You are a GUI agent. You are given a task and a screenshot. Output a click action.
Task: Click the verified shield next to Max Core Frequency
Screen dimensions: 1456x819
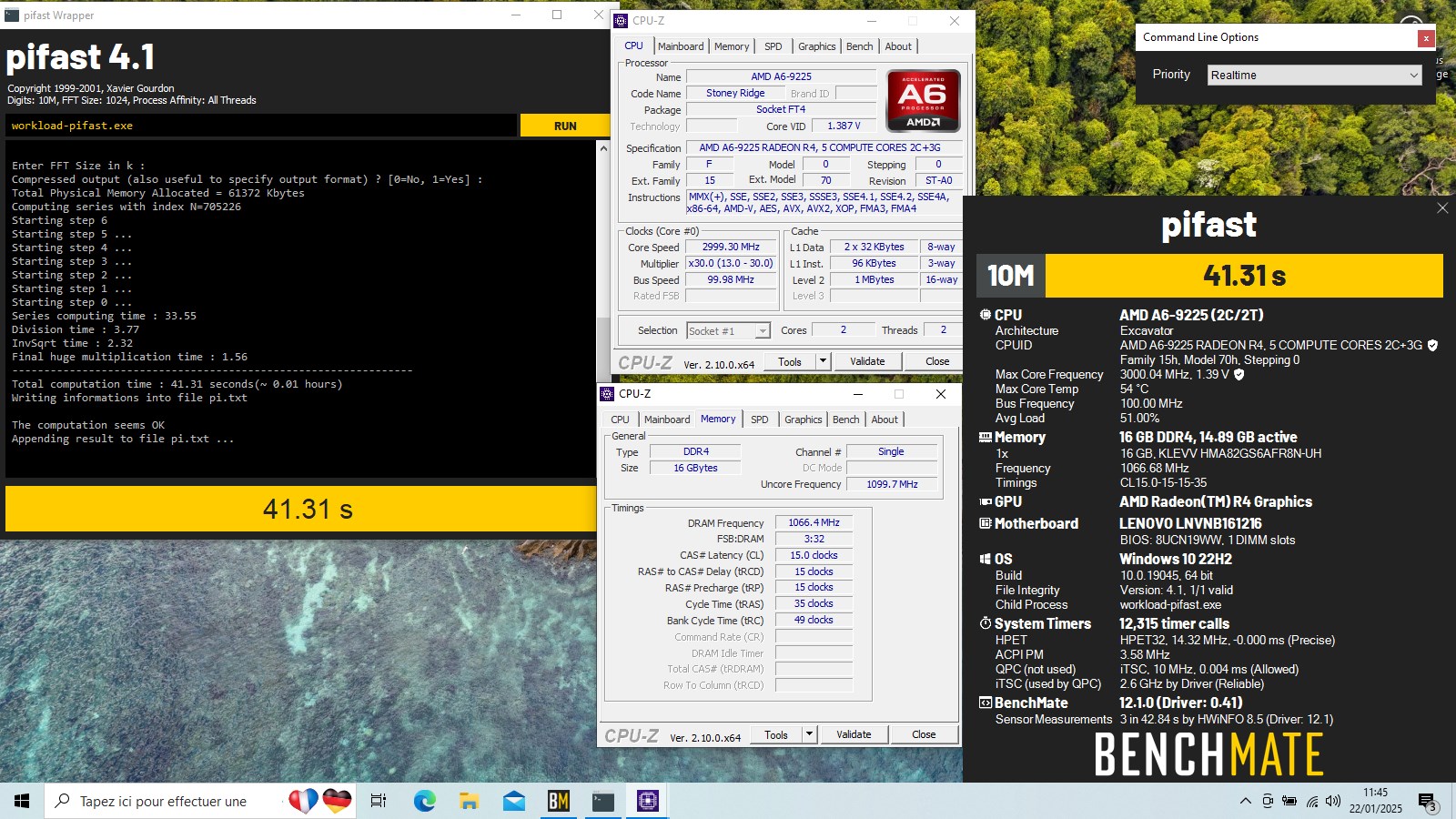tap(1239, 374)
